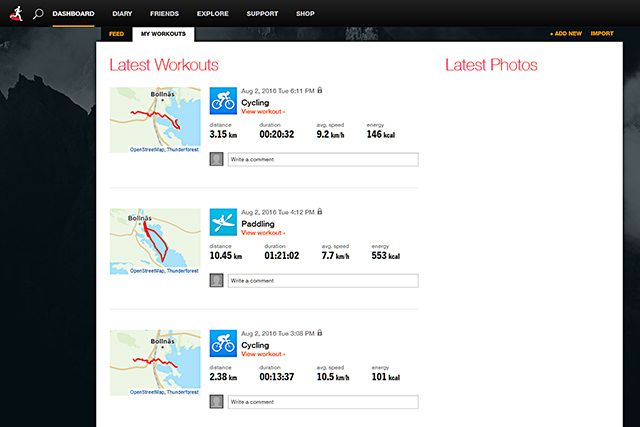This screenshot has width=640, height=427.
Task: Switch to the Feed tab
Action: 116,34
